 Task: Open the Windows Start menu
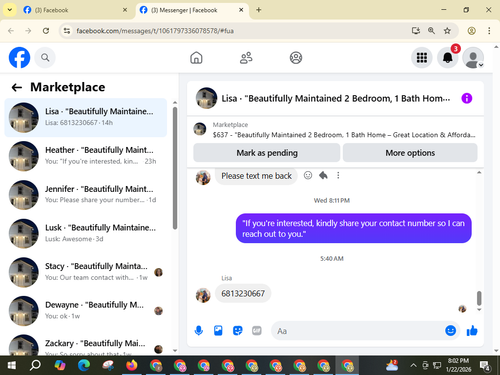coord(12,366)
